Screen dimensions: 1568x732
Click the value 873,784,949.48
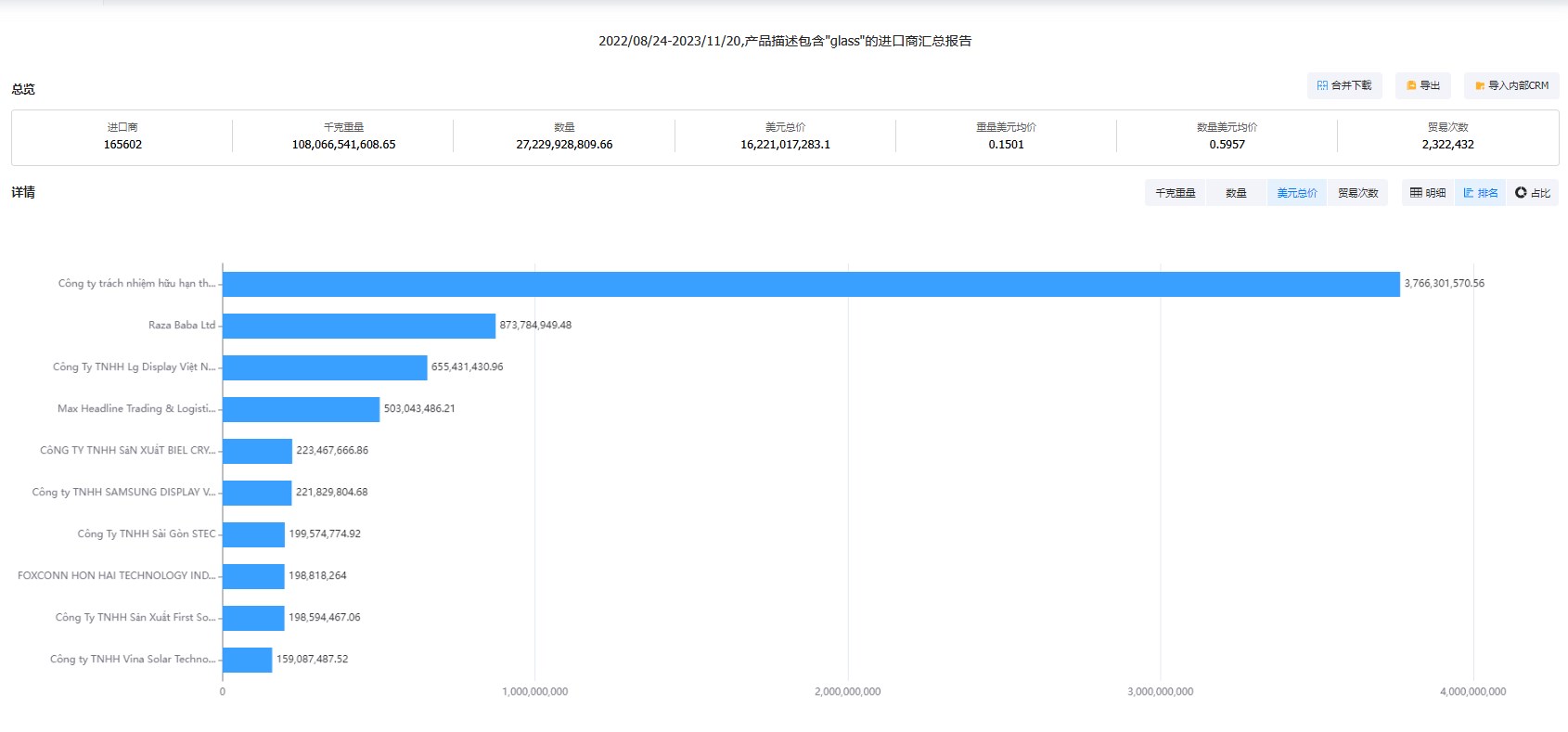[535, 325]
